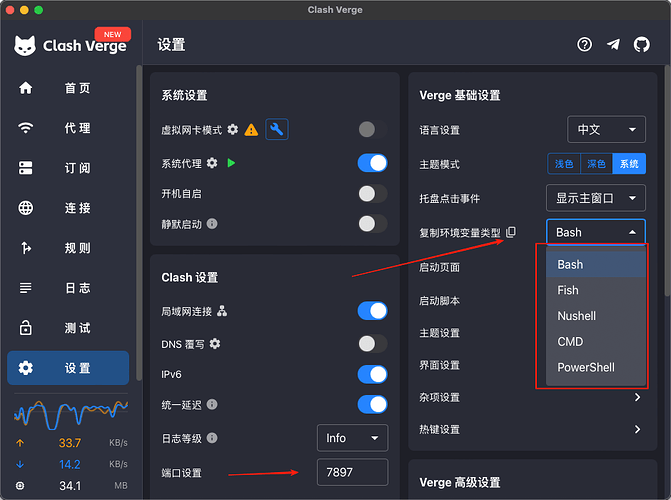Open 语言设置 language dropdown

click(606, 129)
